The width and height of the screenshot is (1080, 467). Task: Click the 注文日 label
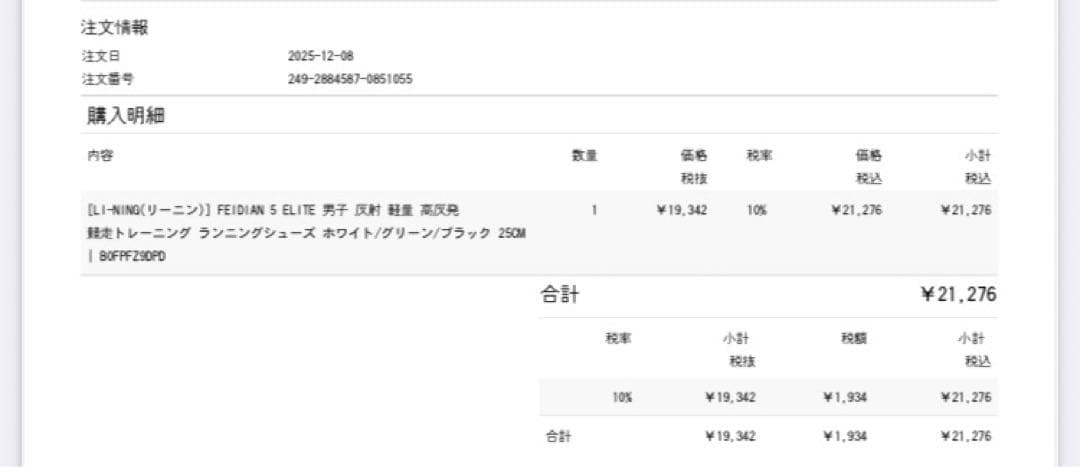pyautogui.click(x=101, y=56)
